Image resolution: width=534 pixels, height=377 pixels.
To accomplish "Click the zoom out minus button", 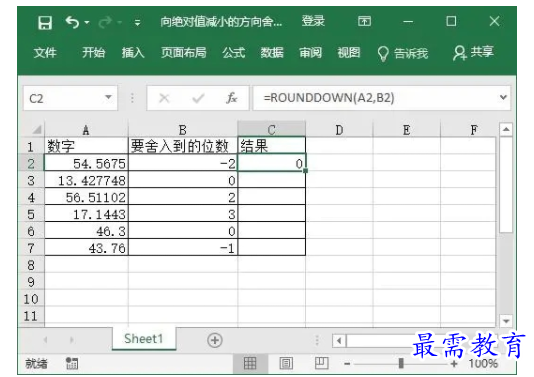I will [347, 364].
